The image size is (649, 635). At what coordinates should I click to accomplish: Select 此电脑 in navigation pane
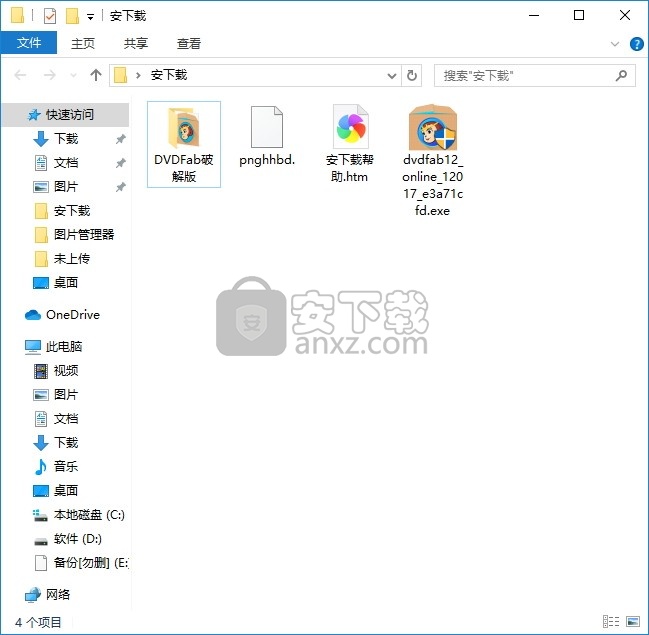pyautogui.click(x=53, y=346)
